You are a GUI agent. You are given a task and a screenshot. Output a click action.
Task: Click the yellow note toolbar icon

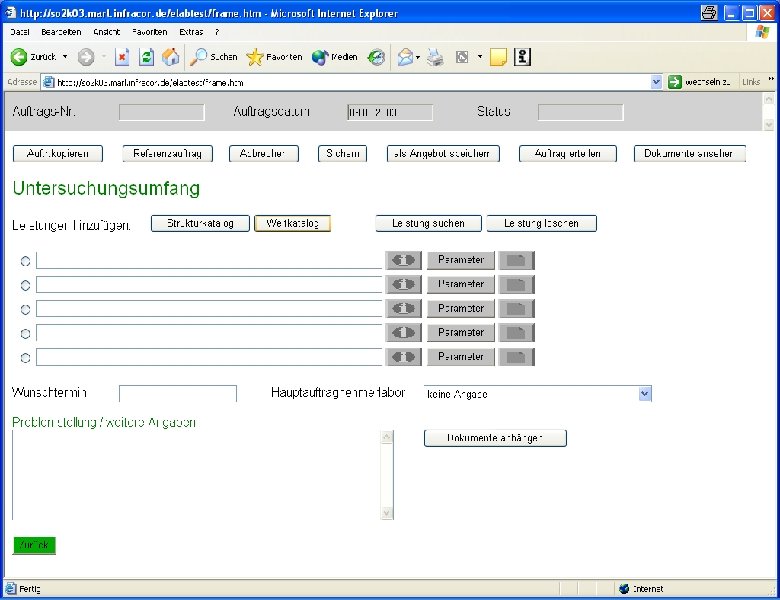point(498,57)
